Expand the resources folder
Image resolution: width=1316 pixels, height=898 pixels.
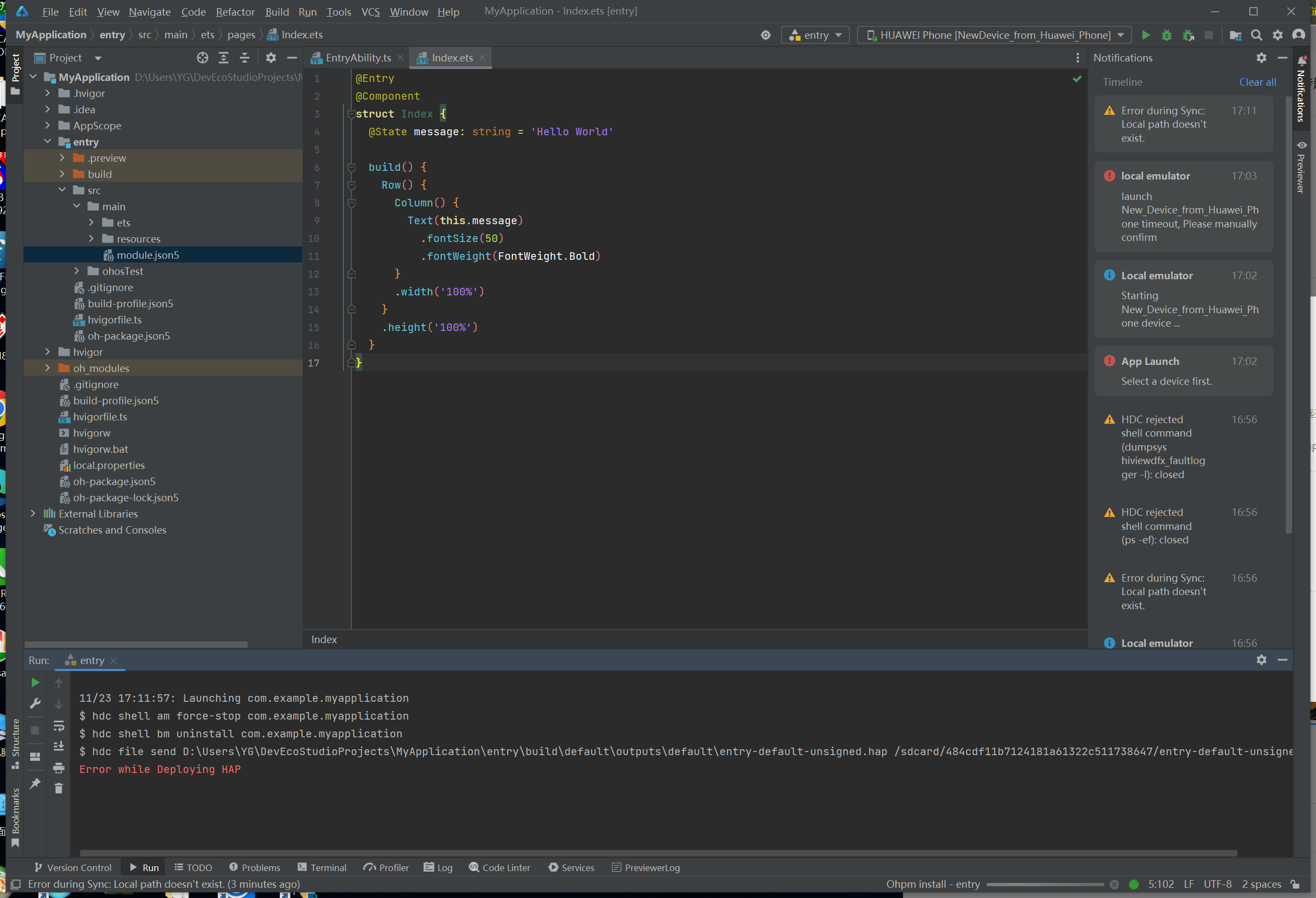tap(91, 239)
